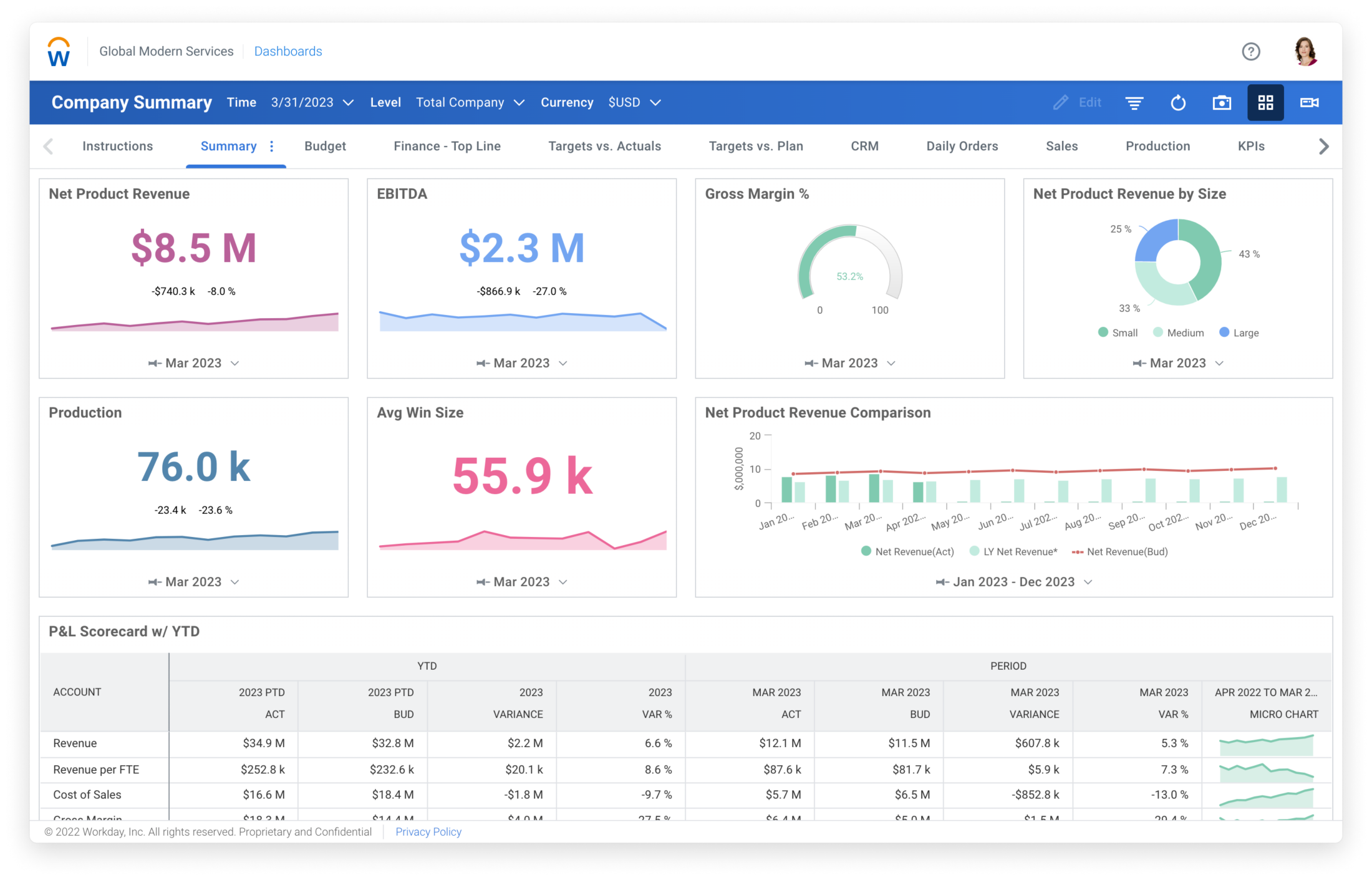This screenshot has height=880, width=1372.
Task: Refresh the Company Summary dashboard
Action: (x=1178, y=102)
